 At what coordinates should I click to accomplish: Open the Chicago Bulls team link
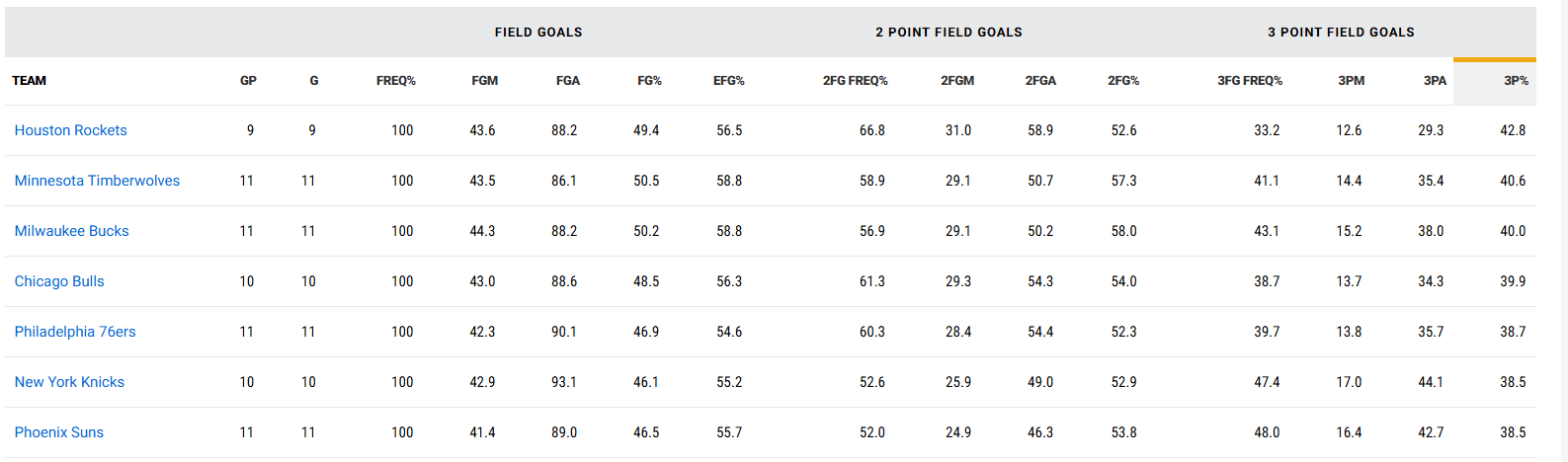[59, 281]
